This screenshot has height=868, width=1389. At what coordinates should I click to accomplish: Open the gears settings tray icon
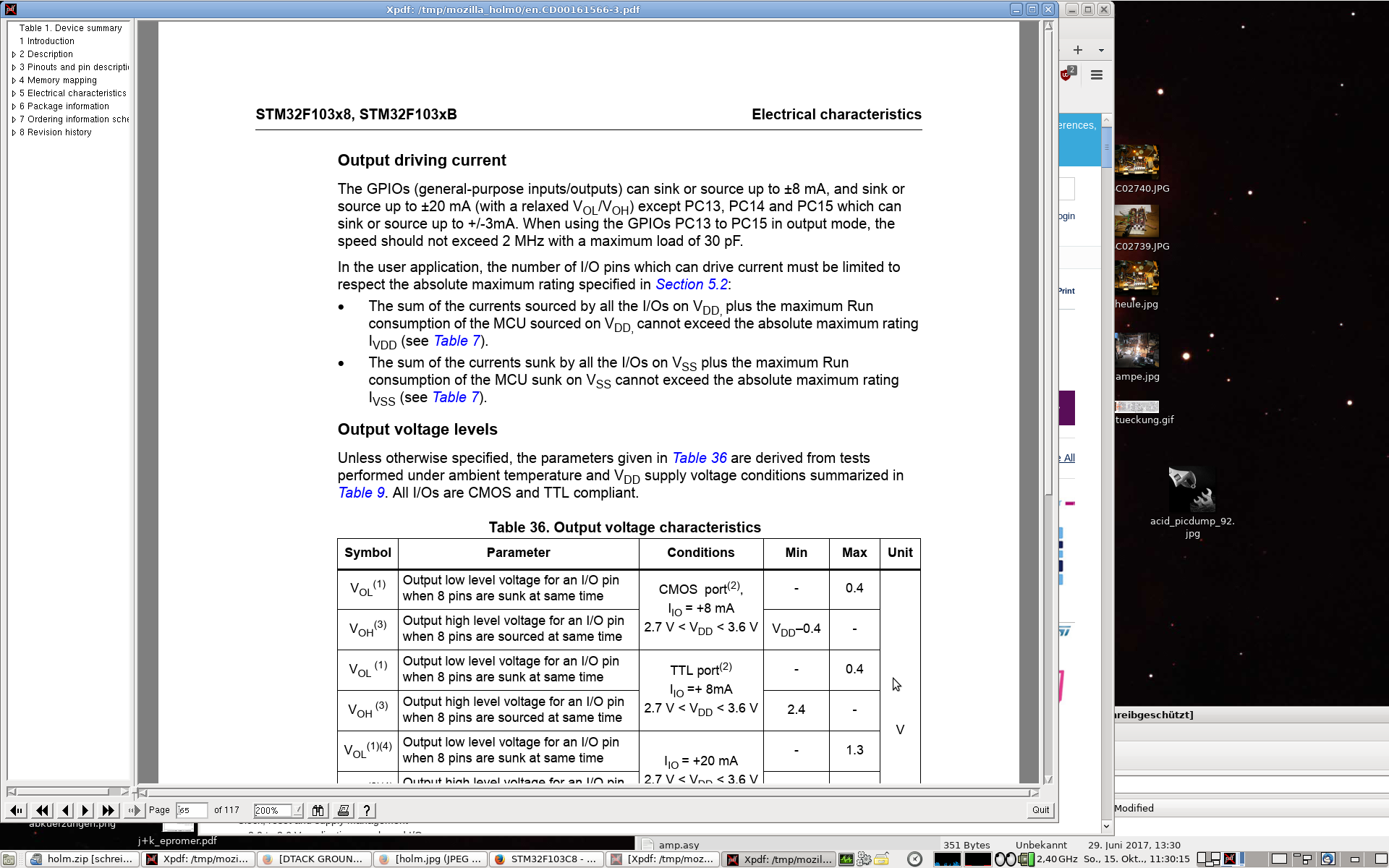864,859
